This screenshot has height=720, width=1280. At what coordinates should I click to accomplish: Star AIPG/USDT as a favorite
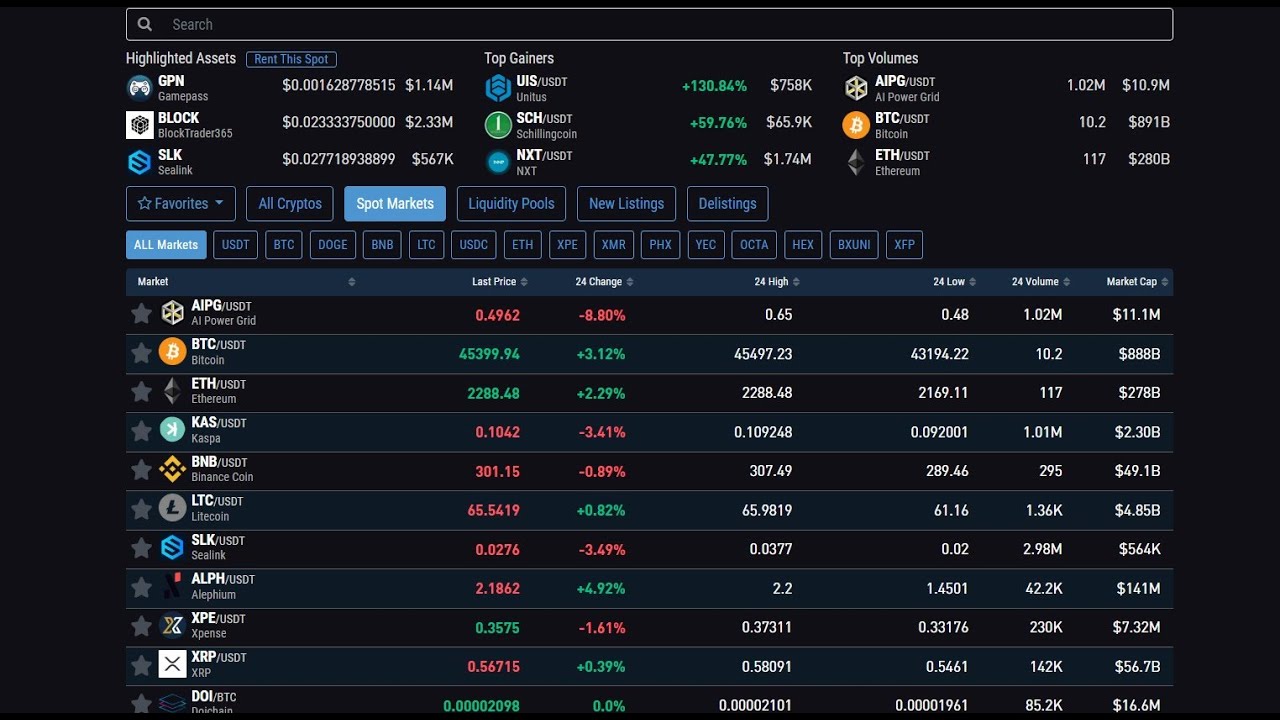tap(141, 314)
